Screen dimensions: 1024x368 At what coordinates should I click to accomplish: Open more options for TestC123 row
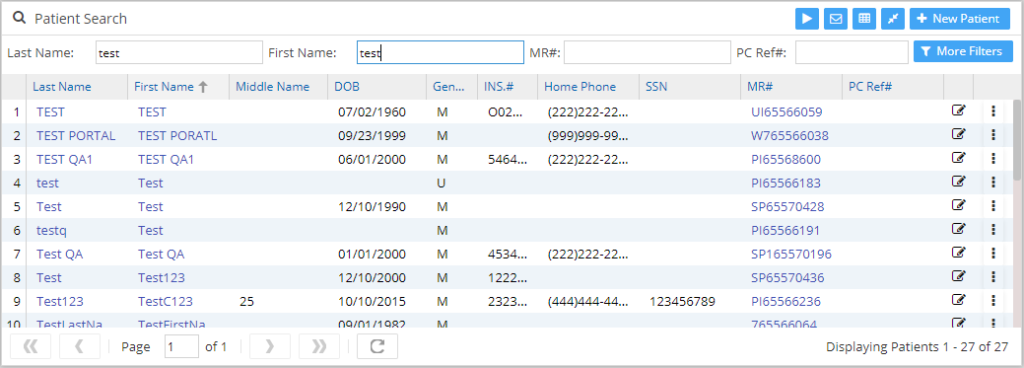point(993,301)
